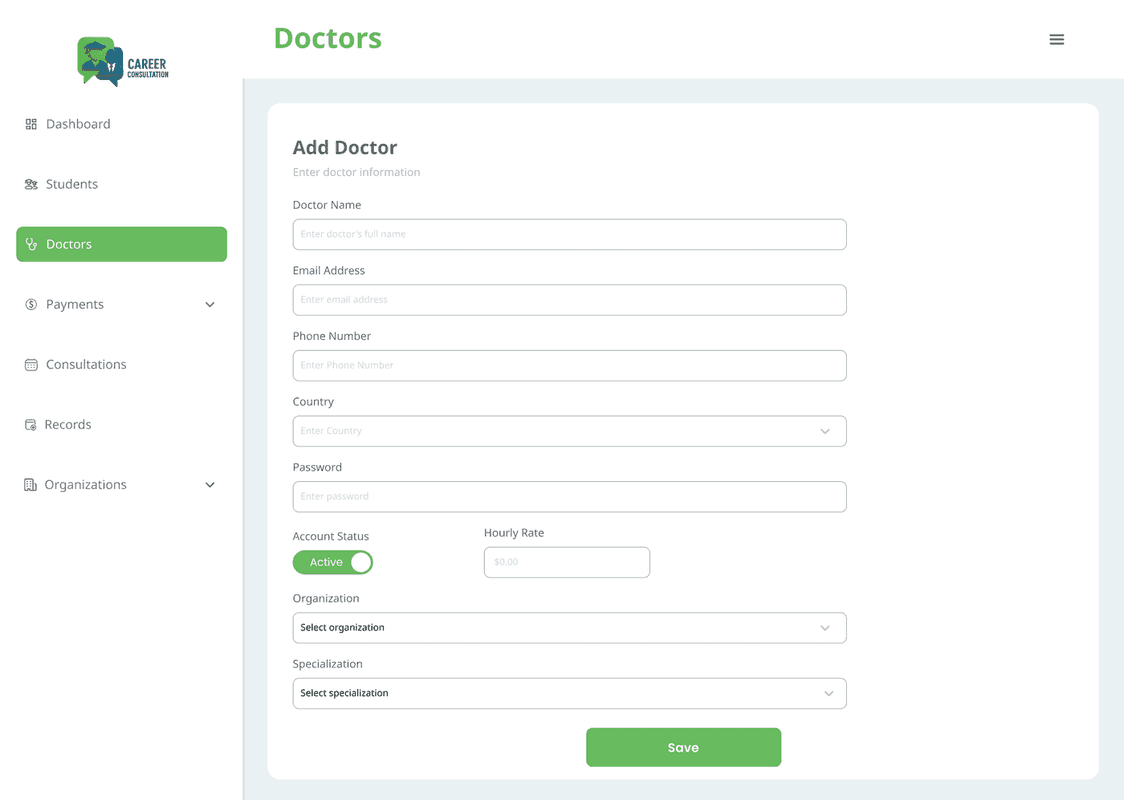1124x800 pixels.
Task: Expand the Payments submenu chevron
Action: [x=210, y=304]
